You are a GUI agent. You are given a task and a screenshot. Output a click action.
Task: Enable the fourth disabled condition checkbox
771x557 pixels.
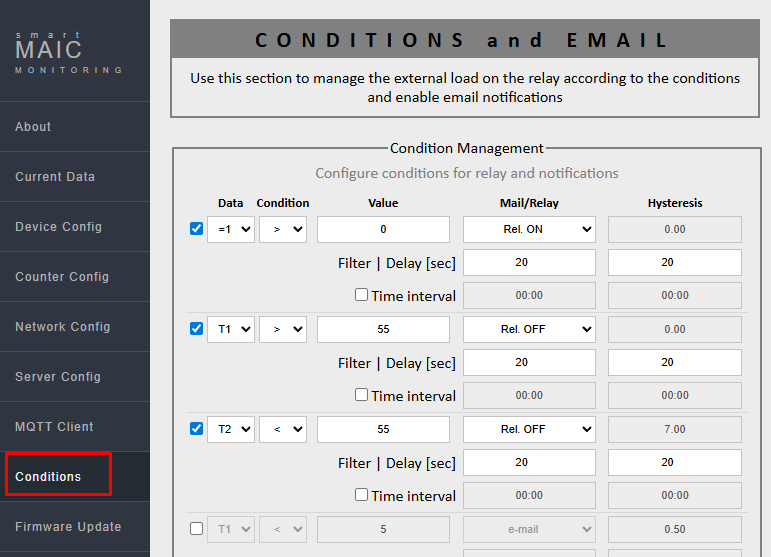pyautogui.click(x=196, y=529)
